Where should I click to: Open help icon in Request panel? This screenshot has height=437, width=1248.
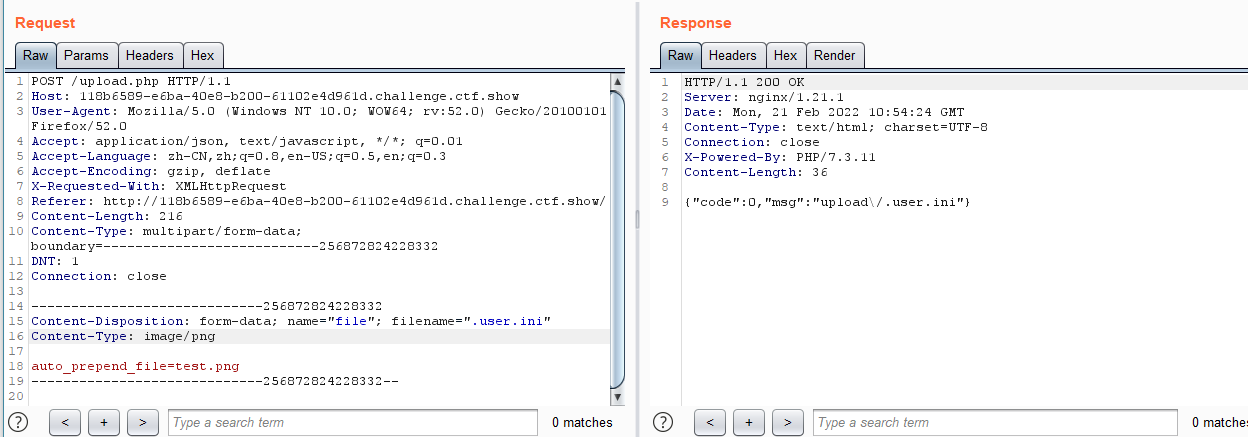(18, 422)
